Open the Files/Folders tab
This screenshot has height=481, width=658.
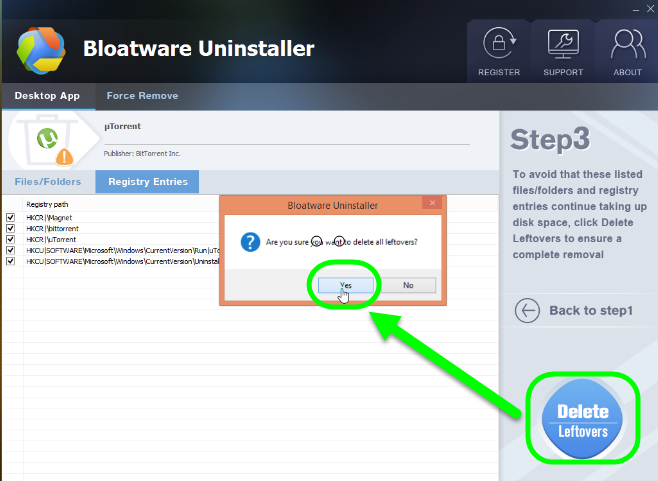pos(48,182)
